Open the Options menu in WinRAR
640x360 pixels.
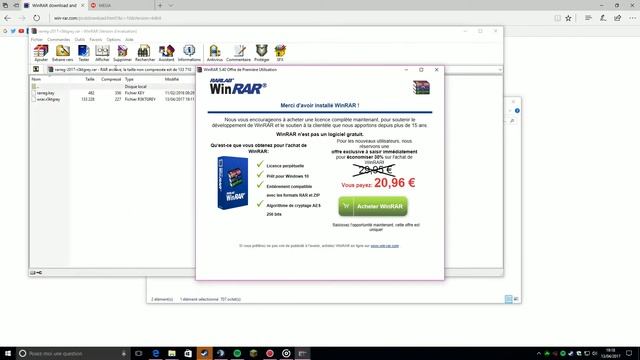pos(113,40)
